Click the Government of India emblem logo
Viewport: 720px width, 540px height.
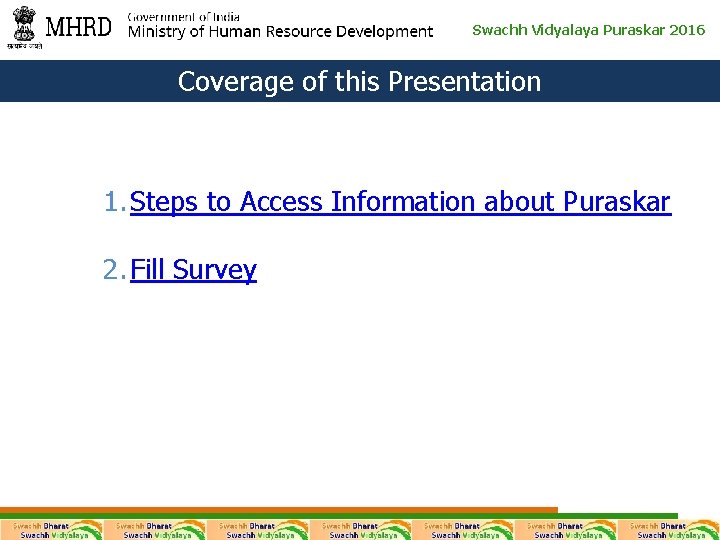25,28
